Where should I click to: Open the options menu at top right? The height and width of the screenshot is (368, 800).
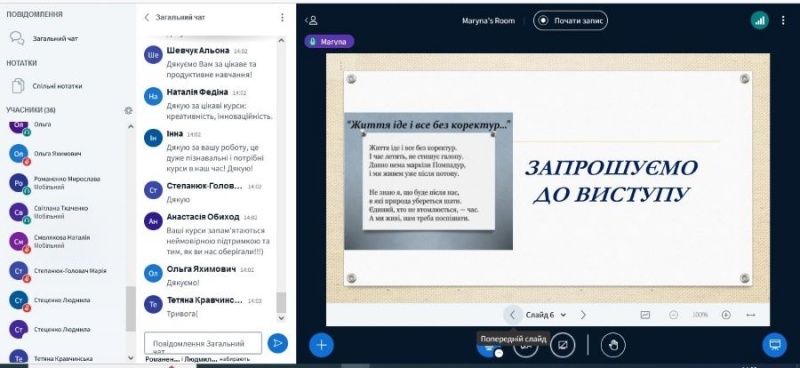pyautogui.click(x=783, y=20)
